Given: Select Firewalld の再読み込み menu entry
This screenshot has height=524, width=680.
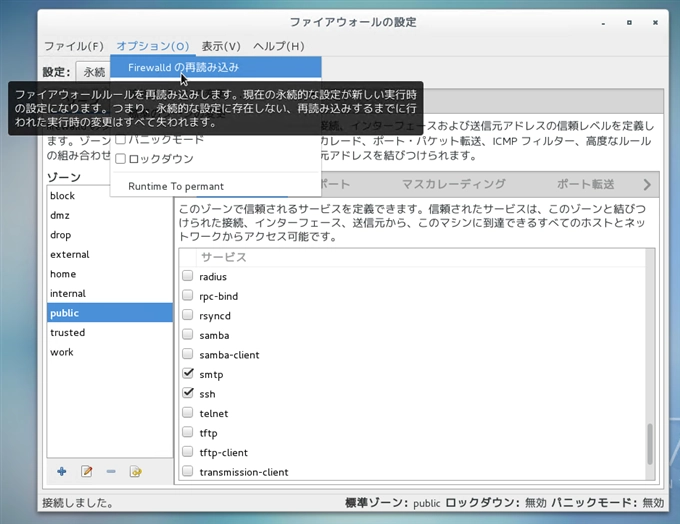Looking at the screenshot, I should pos(216,67).
